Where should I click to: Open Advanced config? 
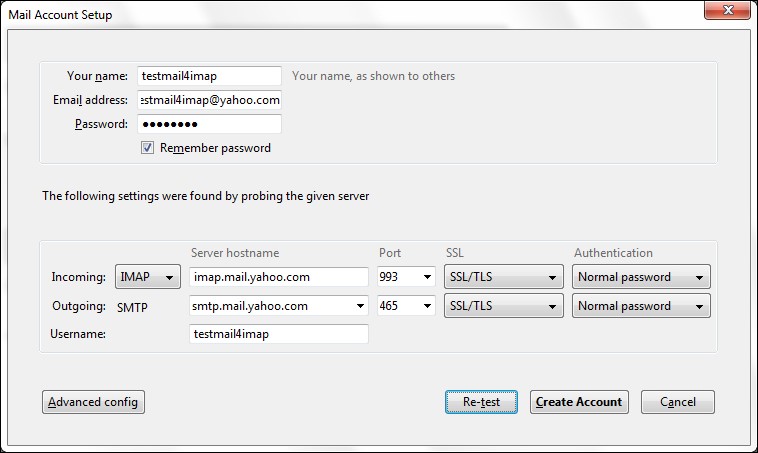click(94, 402)
